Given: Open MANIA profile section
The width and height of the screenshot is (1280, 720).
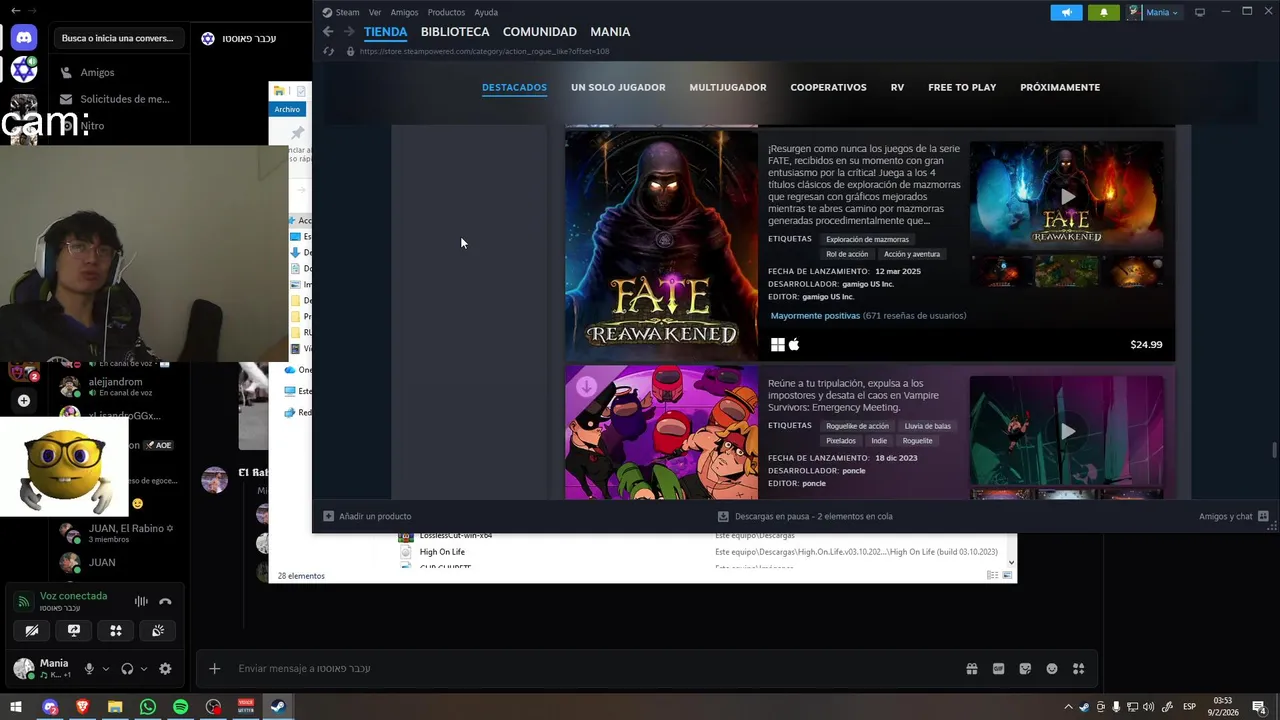Looking at the screenshot, I should coord(610,32).
